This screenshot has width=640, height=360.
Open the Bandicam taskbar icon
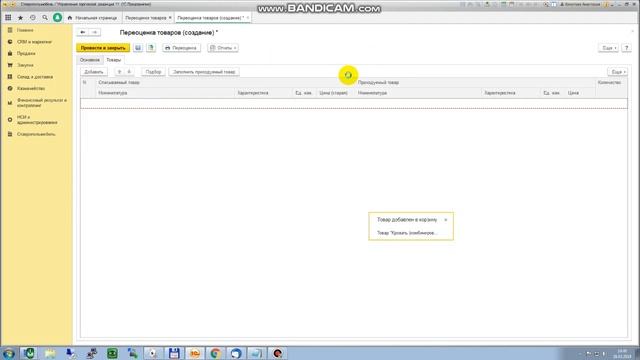[x=278, y=353]
